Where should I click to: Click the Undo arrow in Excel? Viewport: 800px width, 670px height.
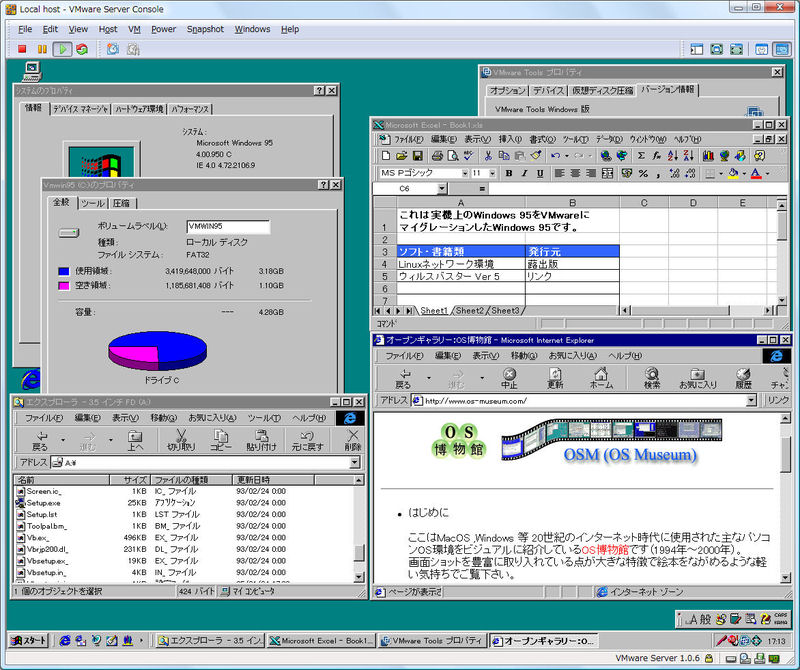point(555,156)
